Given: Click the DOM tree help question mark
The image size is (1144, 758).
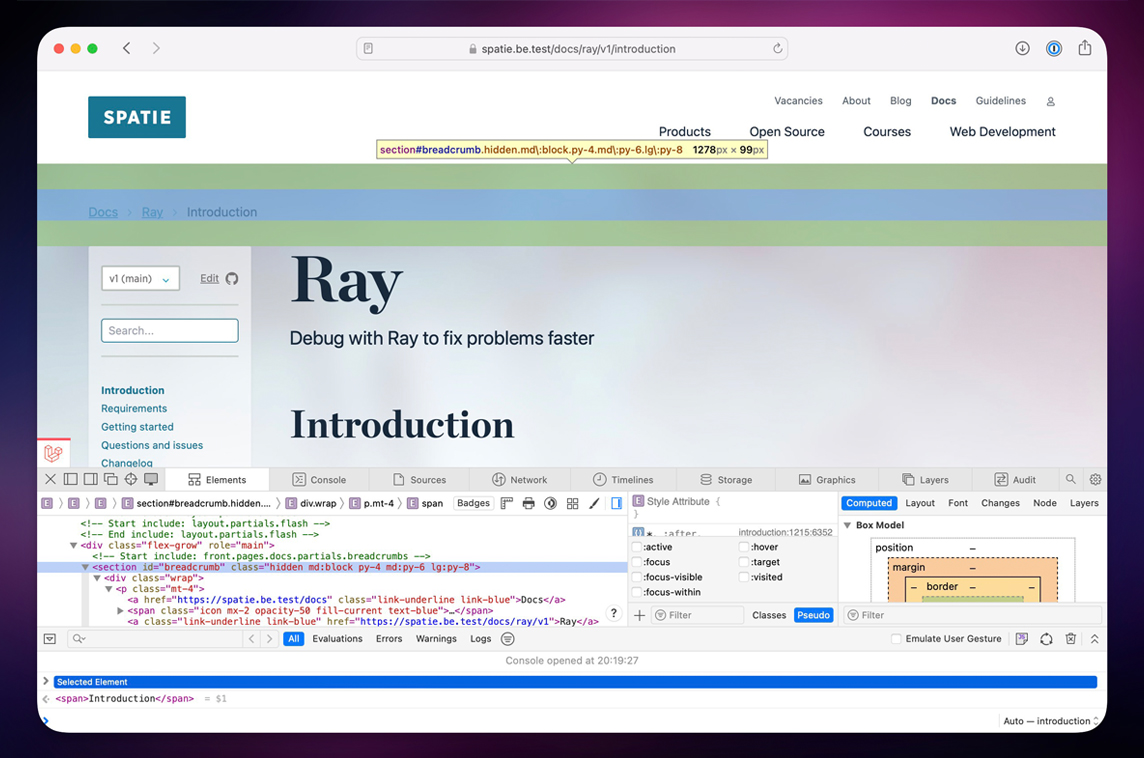Looking at the screenshot, I should [x=614, y=614].
